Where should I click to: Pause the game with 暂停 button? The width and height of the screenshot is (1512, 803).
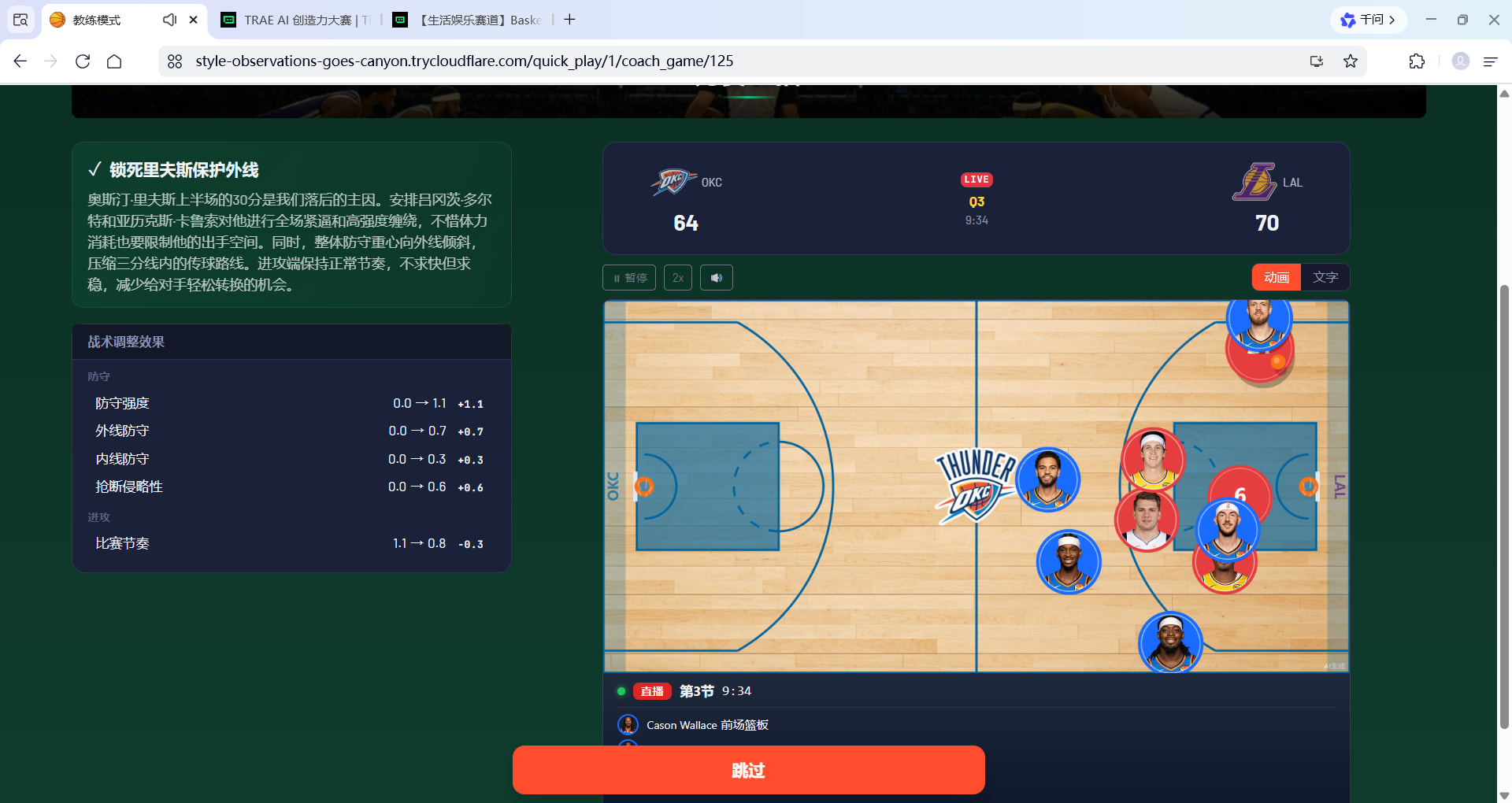[x=629, y=278]
